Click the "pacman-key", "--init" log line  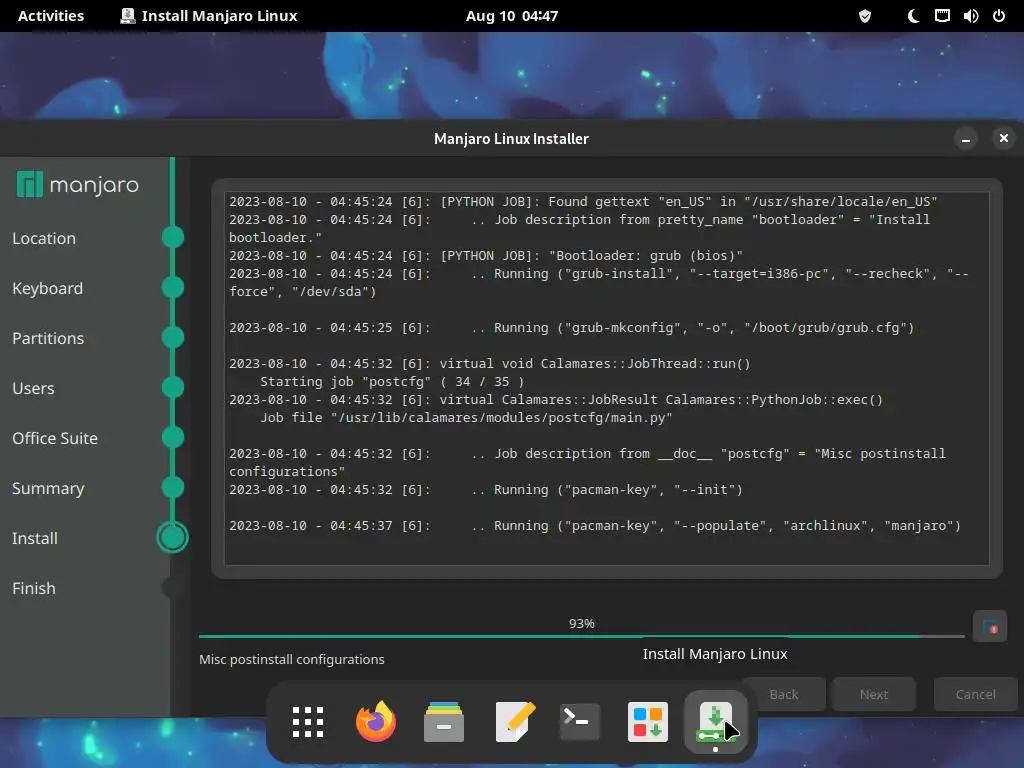click(x=486, y=490)
